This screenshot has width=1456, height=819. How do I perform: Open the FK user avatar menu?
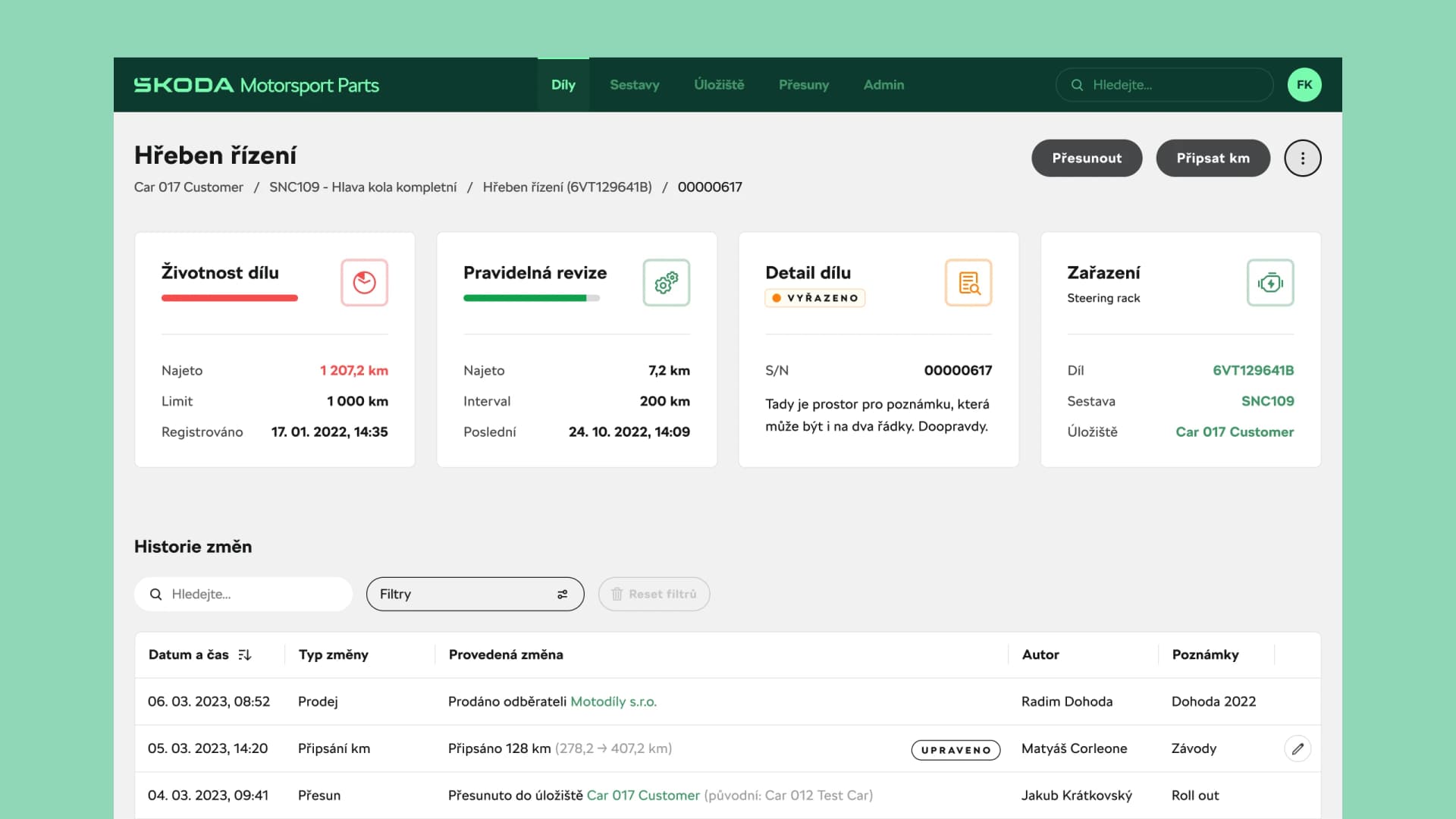[x=1304, y=85]
